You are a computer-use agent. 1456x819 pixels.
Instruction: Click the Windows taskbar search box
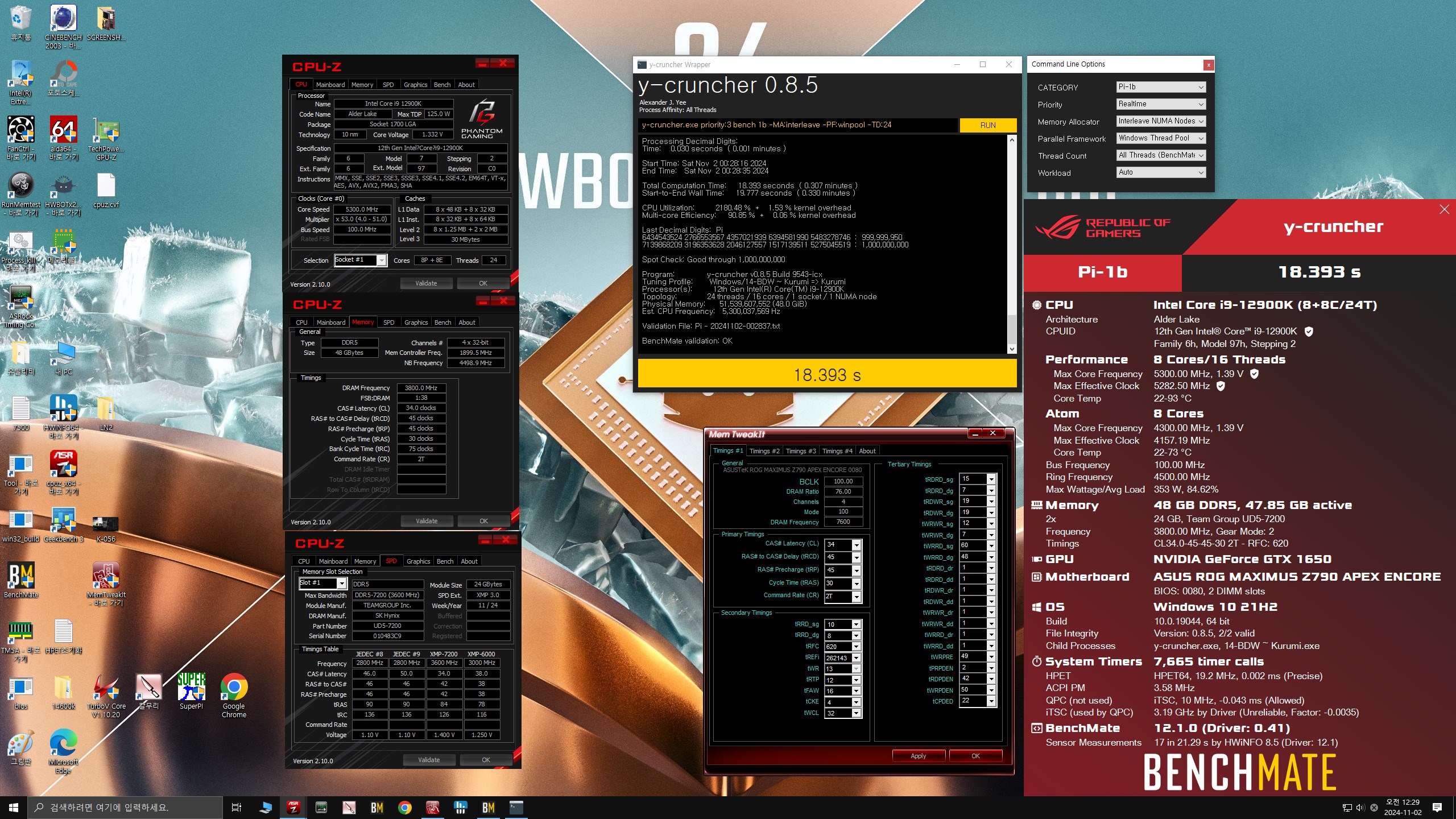(125, 807)
